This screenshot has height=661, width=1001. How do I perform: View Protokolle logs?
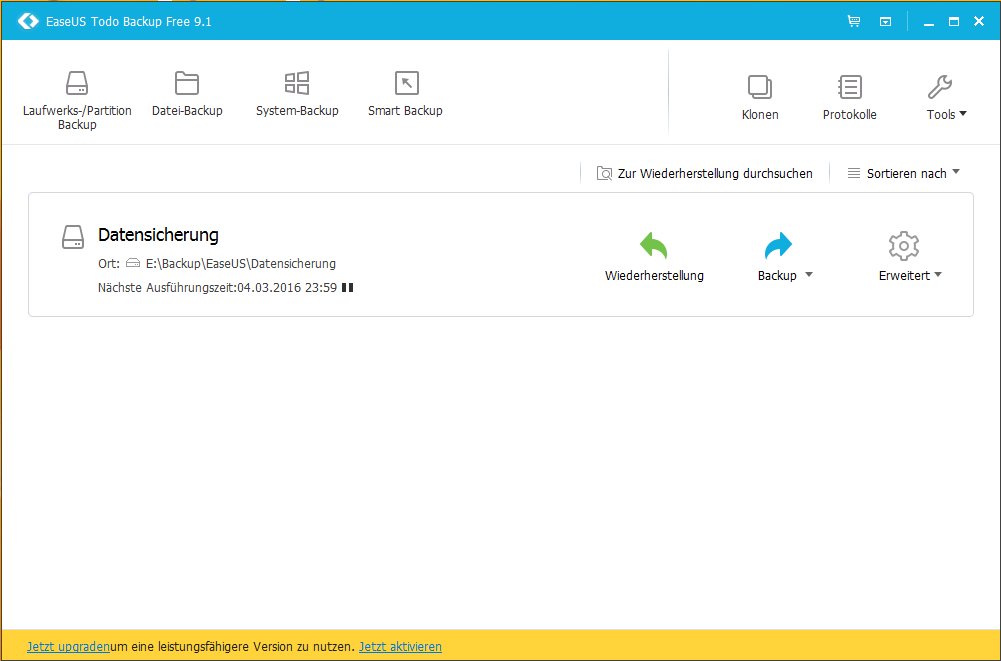[849, 98]
